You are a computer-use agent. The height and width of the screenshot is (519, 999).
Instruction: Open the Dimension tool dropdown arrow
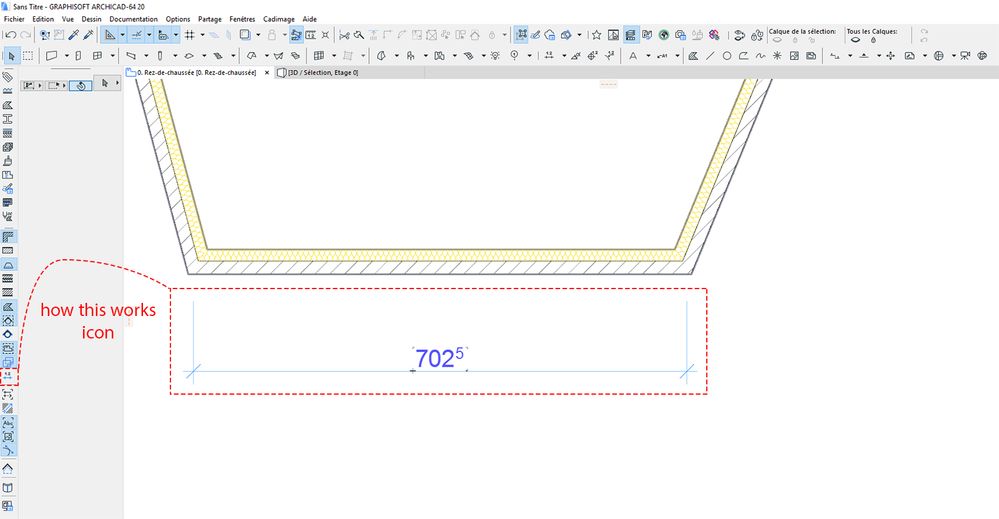pos(564,56)
